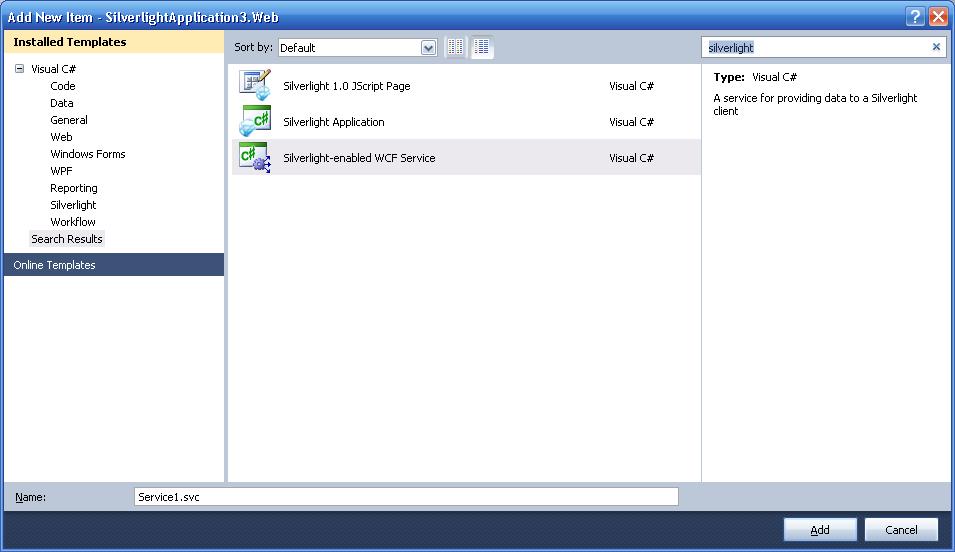The image size is (955, 552).
Task: Select Silverlight Application template name
Action: tap(334, 122)
